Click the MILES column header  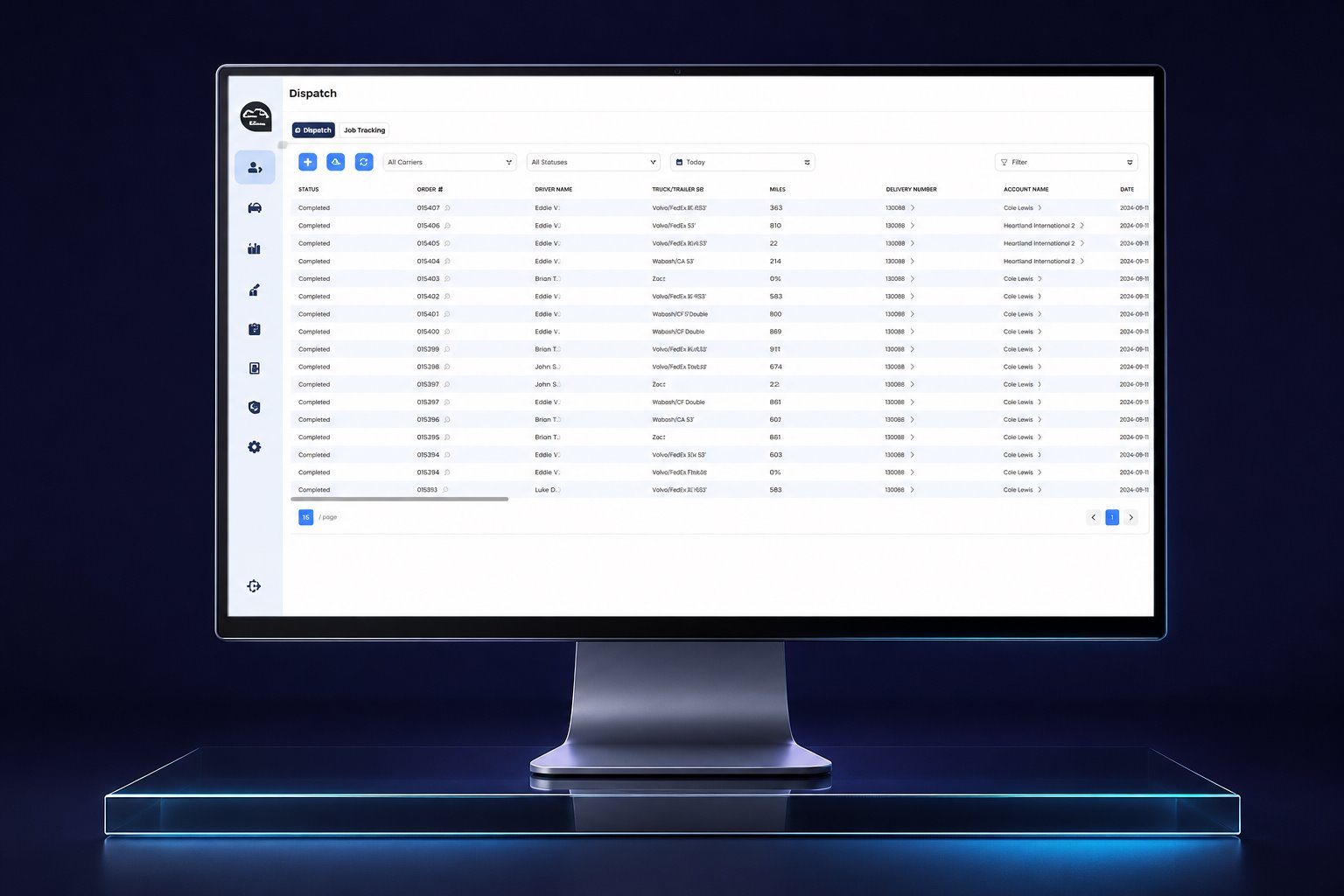click(778, 189)
